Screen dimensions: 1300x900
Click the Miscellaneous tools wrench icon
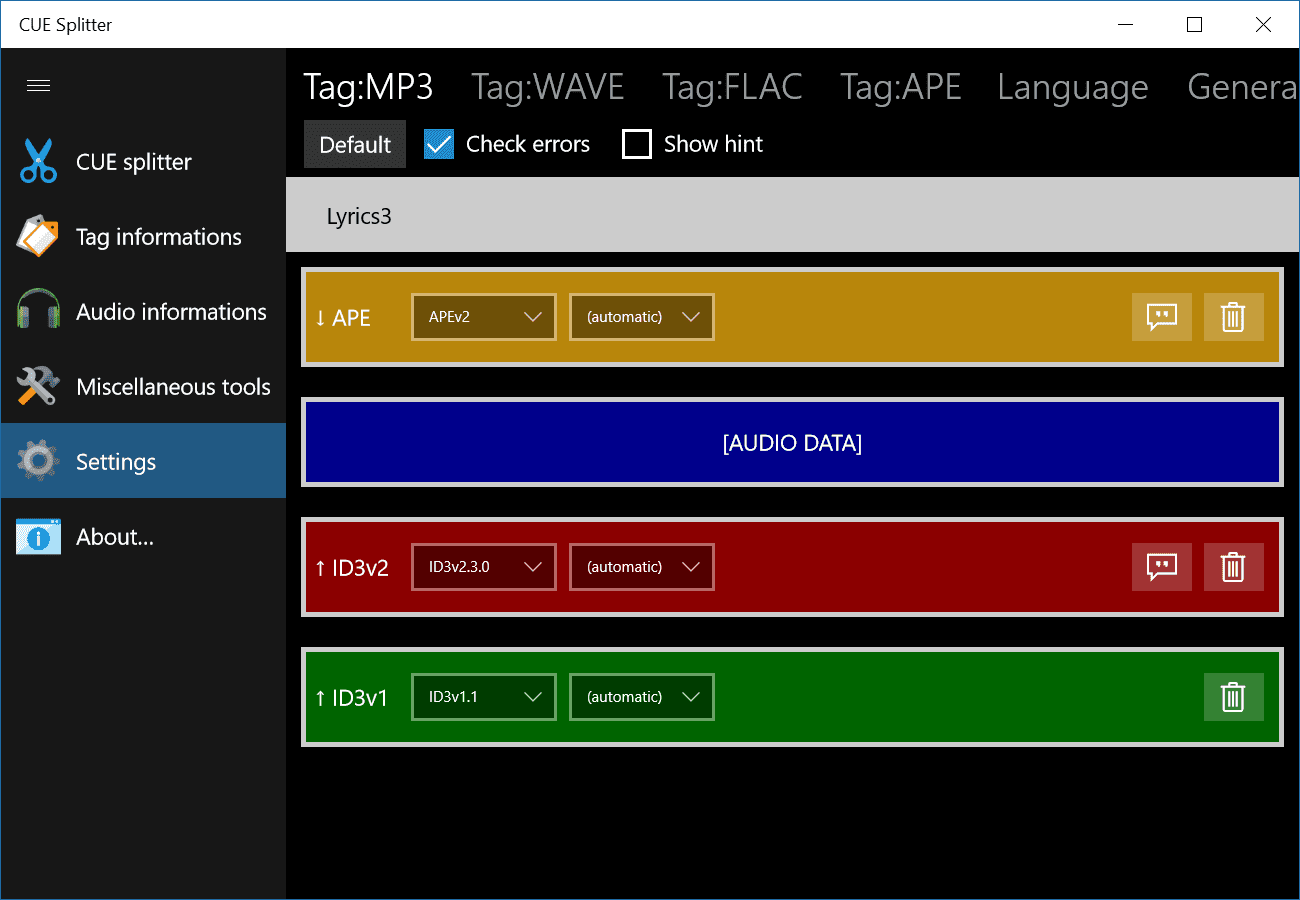coord(38,386)
